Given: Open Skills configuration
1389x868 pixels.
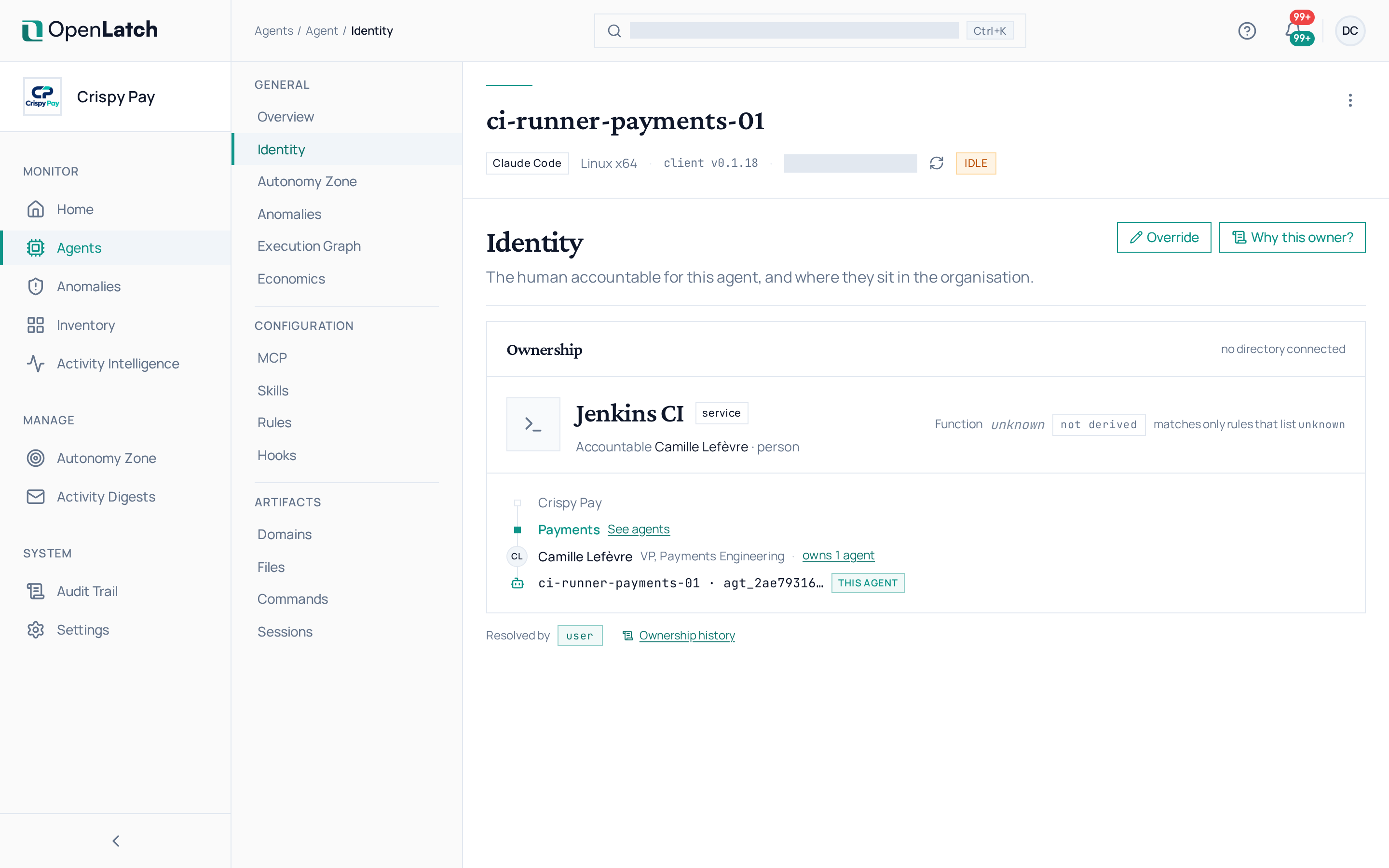Looking at the screenshot, I should (347, 391).
